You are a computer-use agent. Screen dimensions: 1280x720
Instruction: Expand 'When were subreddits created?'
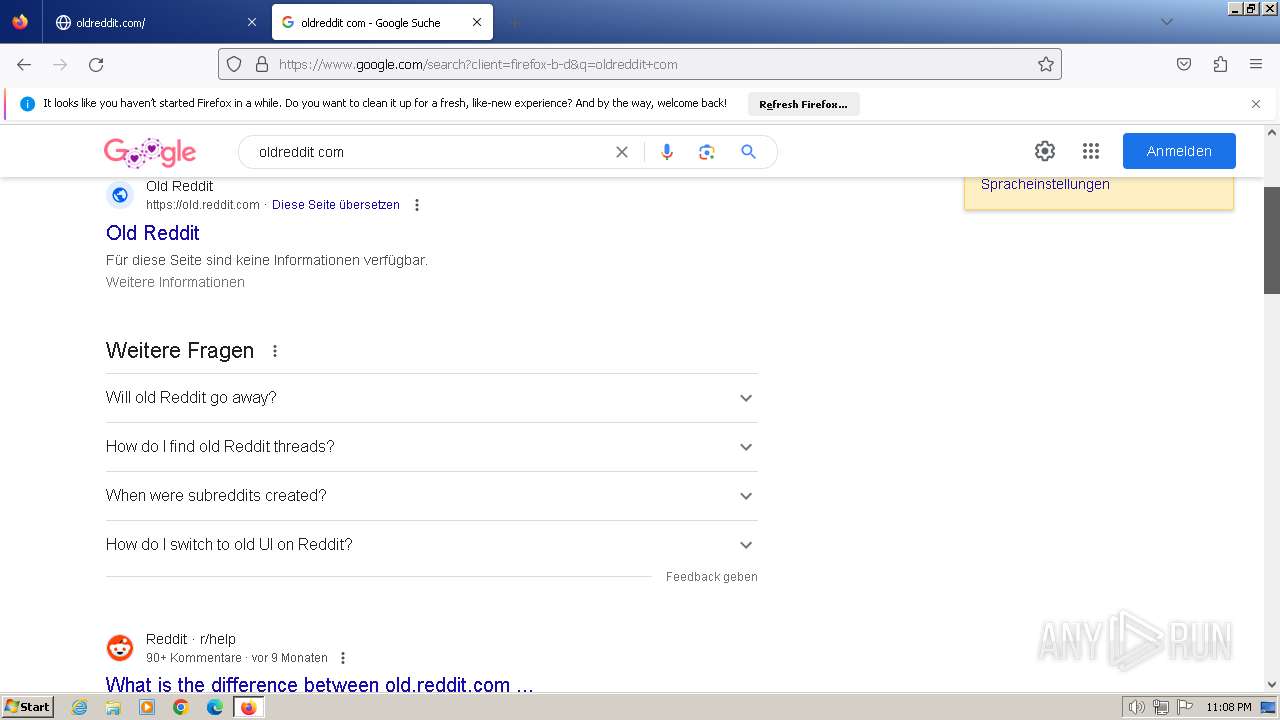pos(432,496)
